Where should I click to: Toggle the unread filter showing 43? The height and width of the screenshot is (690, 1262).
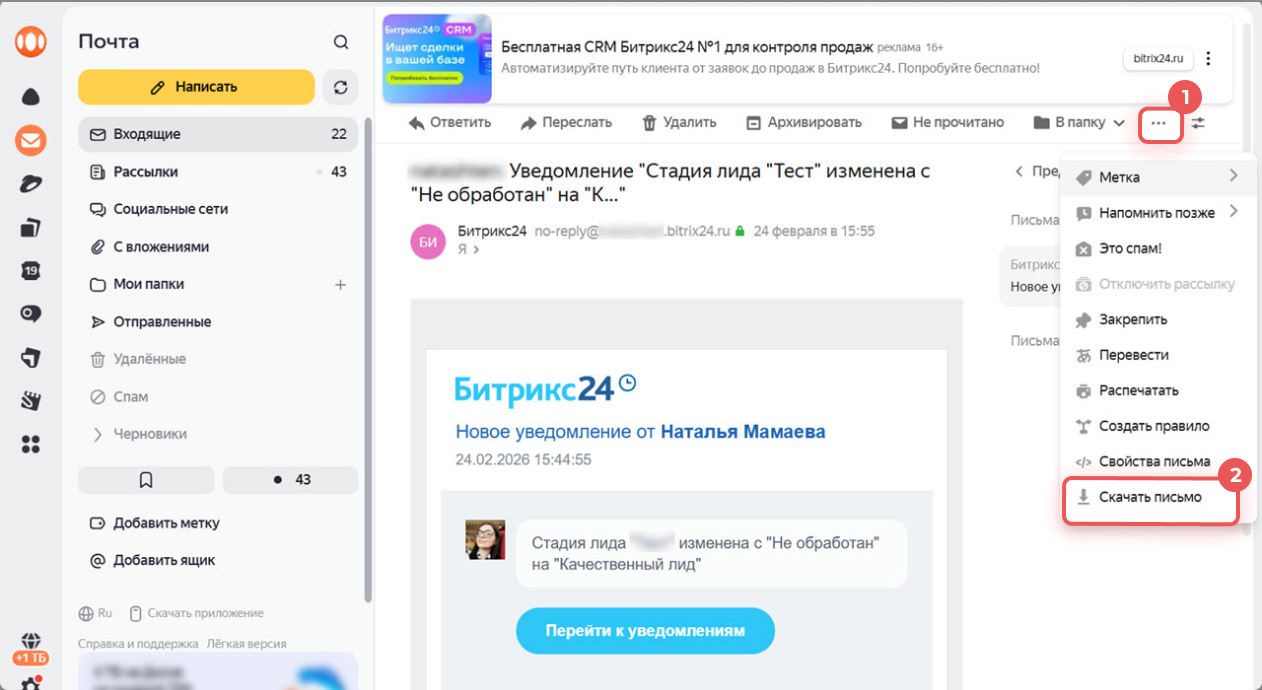coord(290,480)
